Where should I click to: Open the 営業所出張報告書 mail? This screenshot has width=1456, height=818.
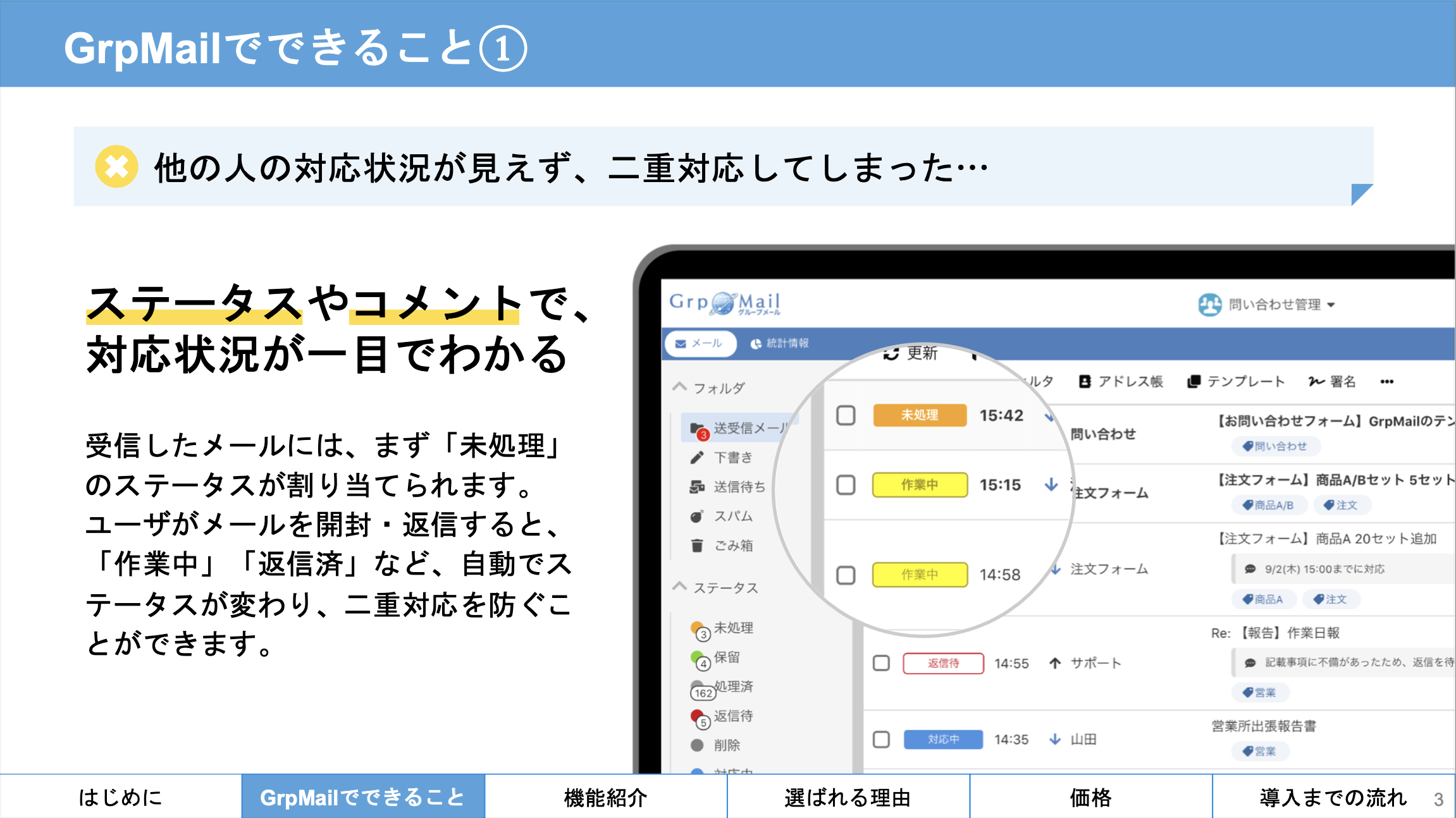tap(1264, 726)
